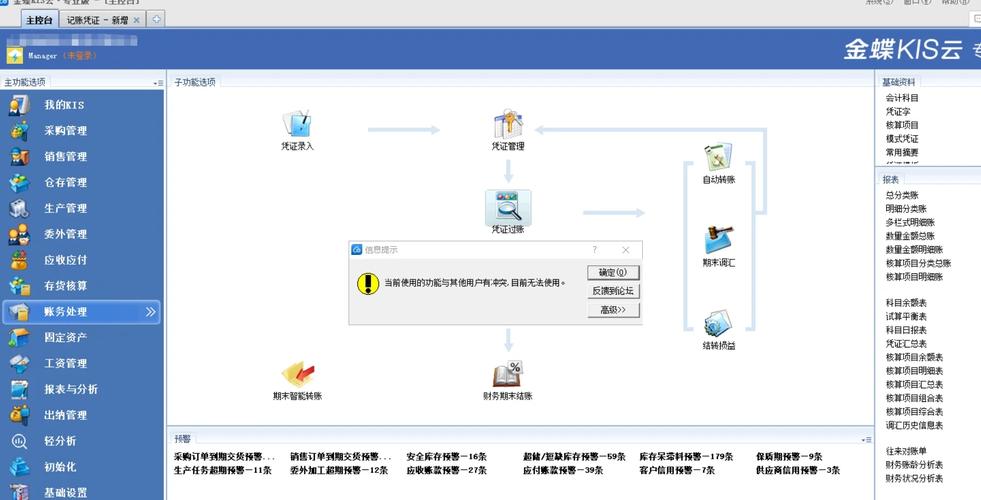Open the 科目日报表 report
981x500 pixels.
coord(906,330)
